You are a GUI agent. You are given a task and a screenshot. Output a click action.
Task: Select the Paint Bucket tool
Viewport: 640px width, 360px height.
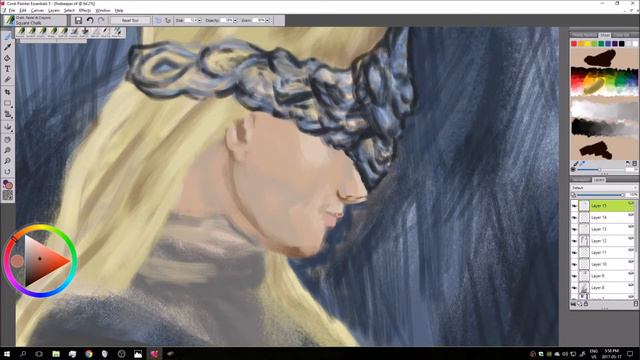(7, 58)
